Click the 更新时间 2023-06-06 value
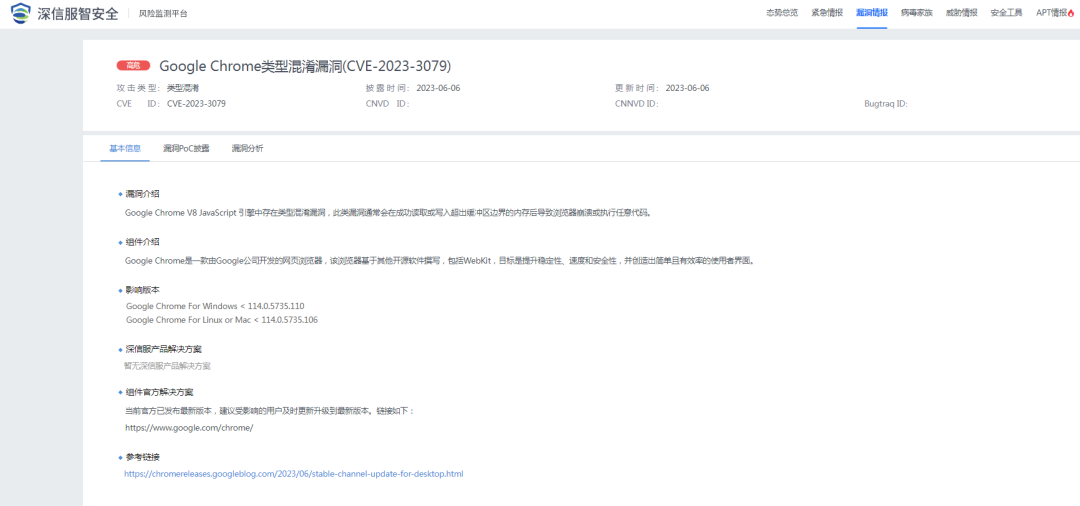The height and width of the screenshot is (506, 1080). point(687,88)
